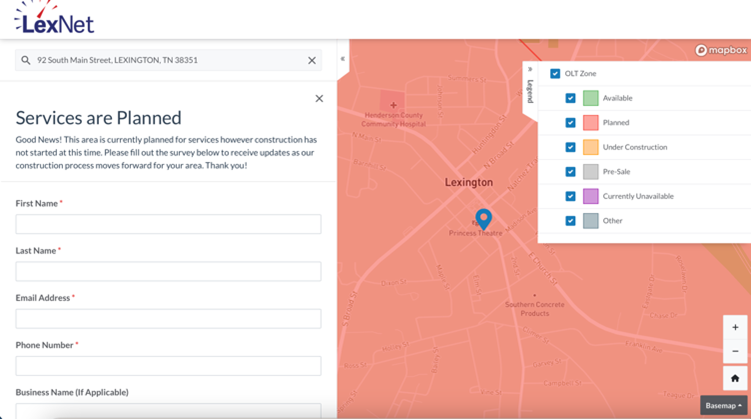Toggle the OLT Zone checkbox

(x=555, y=74)
